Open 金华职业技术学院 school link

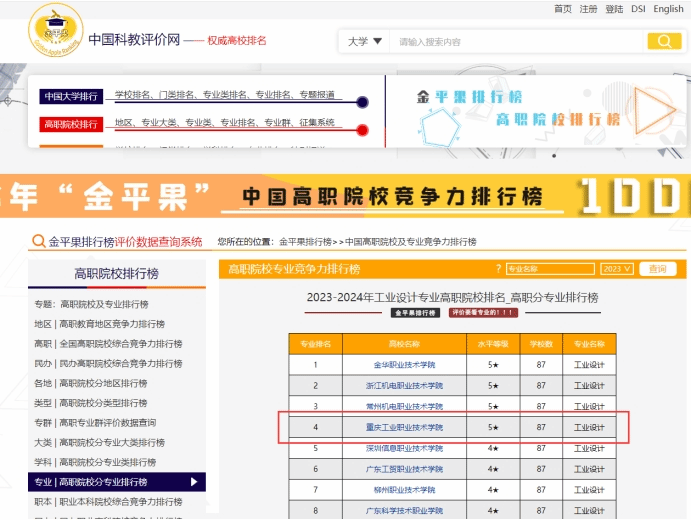point(405,365)
